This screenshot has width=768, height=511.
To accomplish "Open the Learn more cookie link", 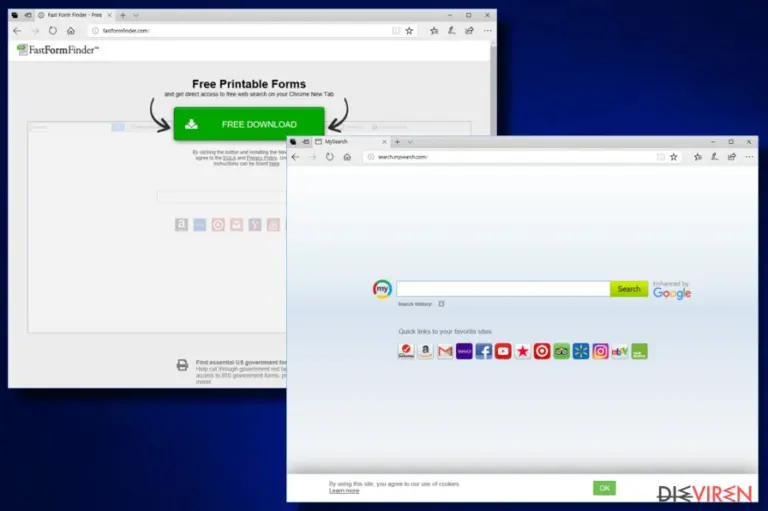I will [x=344, y=490].
